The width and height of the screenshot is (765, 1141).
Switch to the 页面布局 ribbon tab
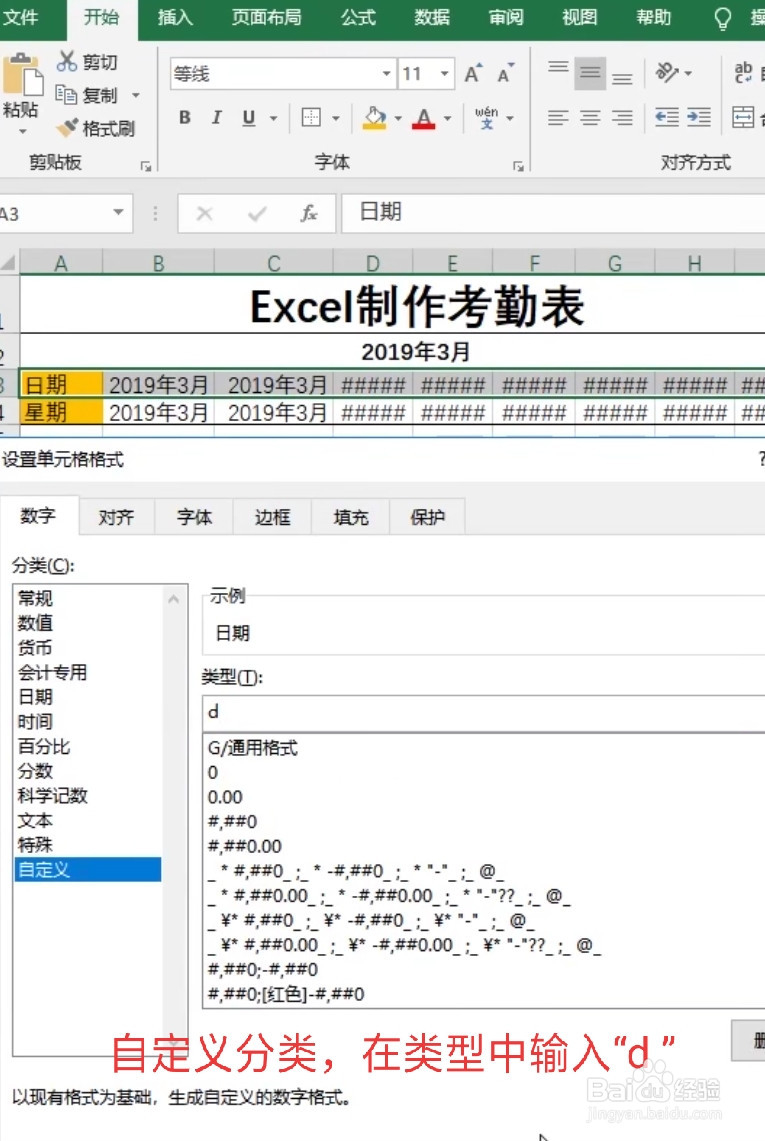(x=266, y=17)
